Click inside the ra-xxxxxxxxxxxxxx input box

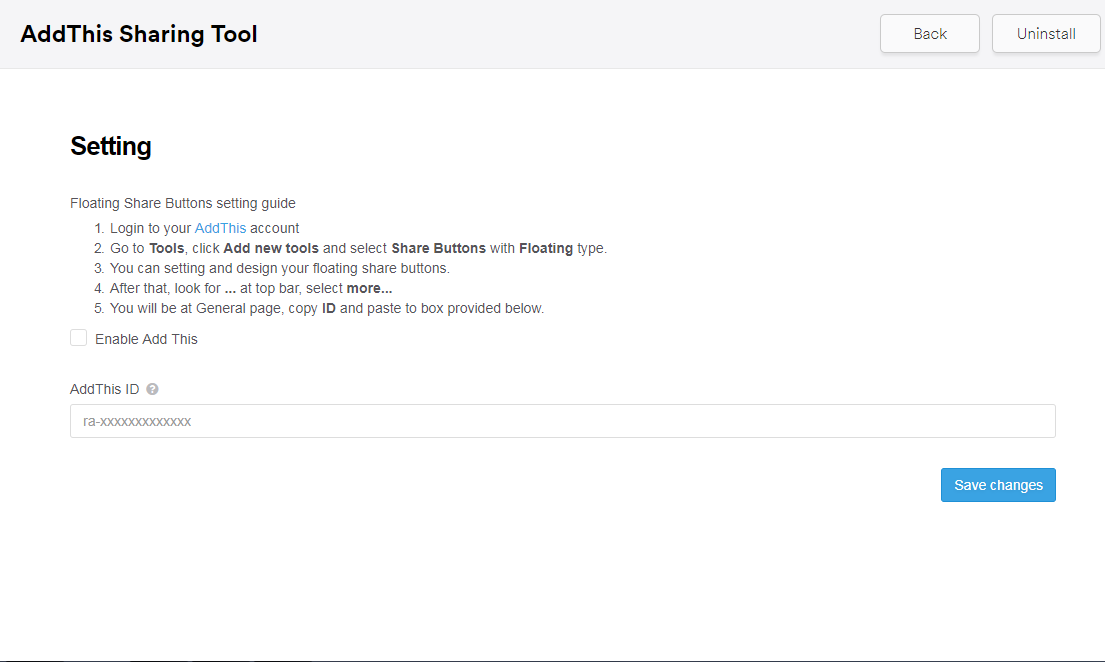[562, 421]
